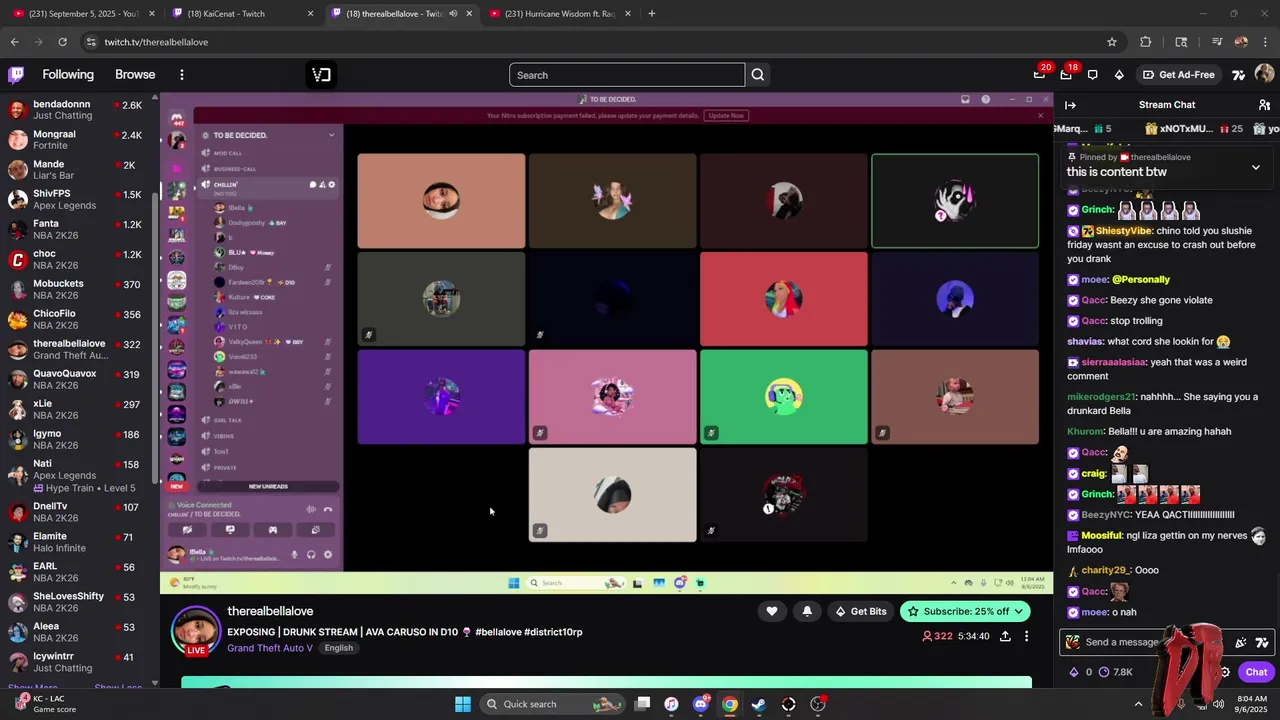Open Mongraal Fortnite channel in sidebar
This screenshot has width=1280, height=720.
78,140
